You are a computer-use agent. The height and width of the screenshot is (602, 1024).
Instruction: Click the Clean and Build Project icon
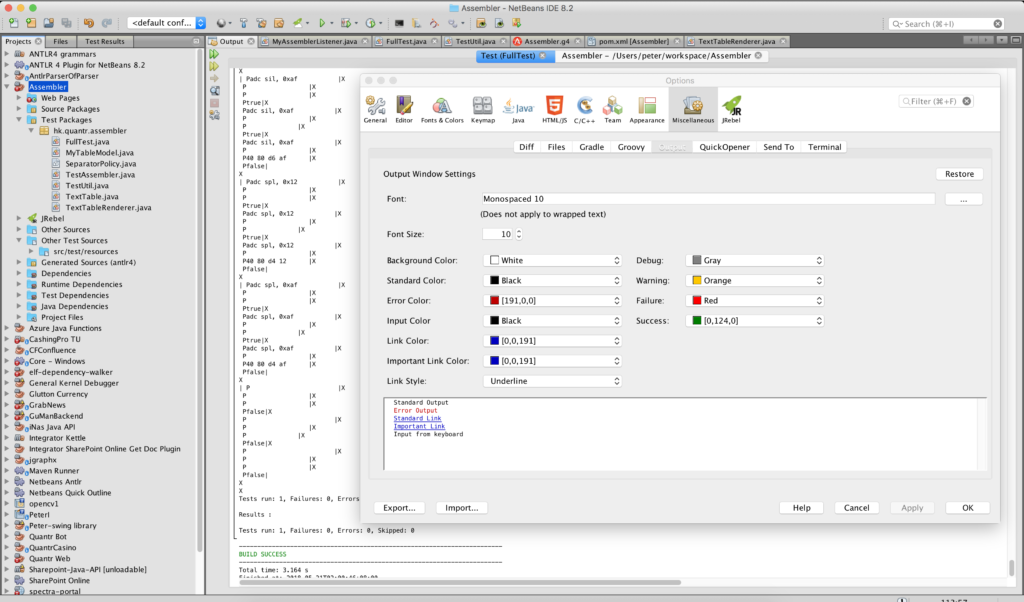point(261,24)
